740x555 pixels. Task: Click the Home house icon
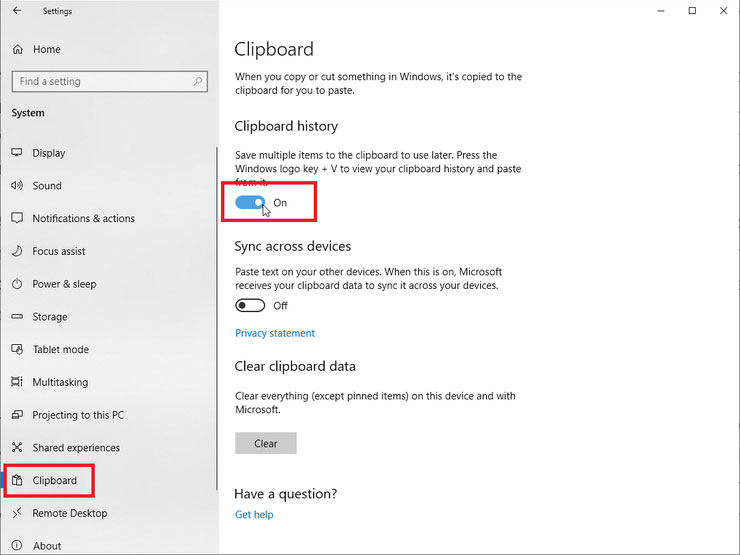(x=17, y=49)
